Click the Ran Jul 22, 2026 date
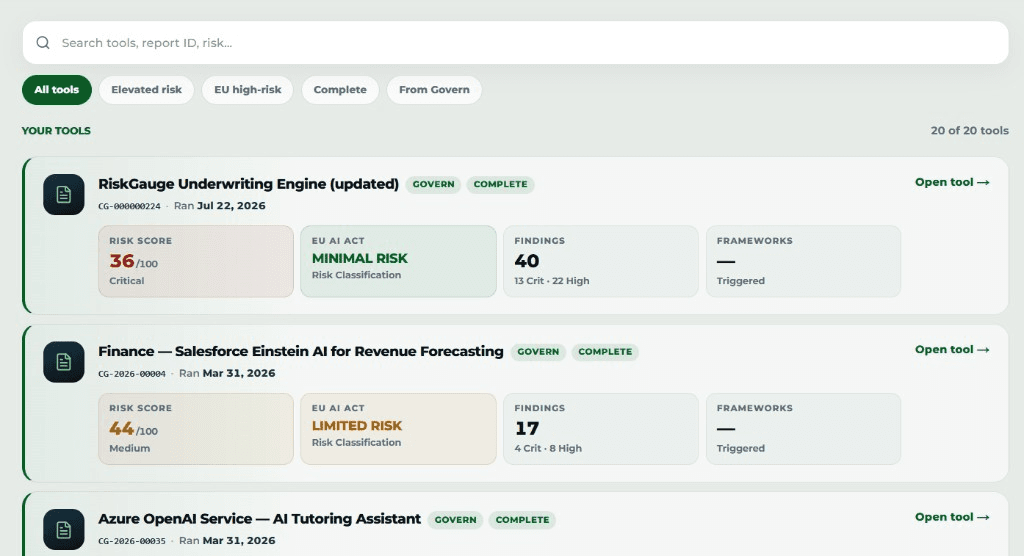The height and width of the screenshot is (556, 1024). 219,206
